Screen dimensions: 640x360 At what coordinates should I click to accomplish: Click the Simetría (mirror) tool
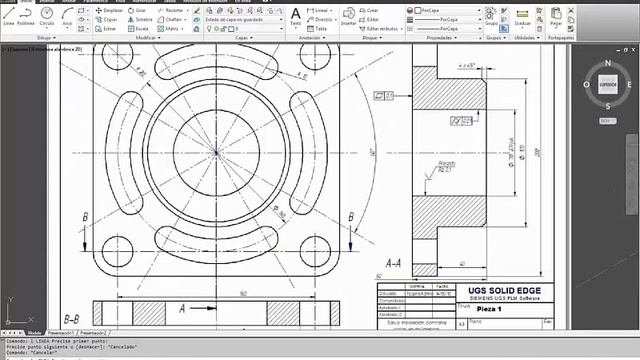pos(140,20)
